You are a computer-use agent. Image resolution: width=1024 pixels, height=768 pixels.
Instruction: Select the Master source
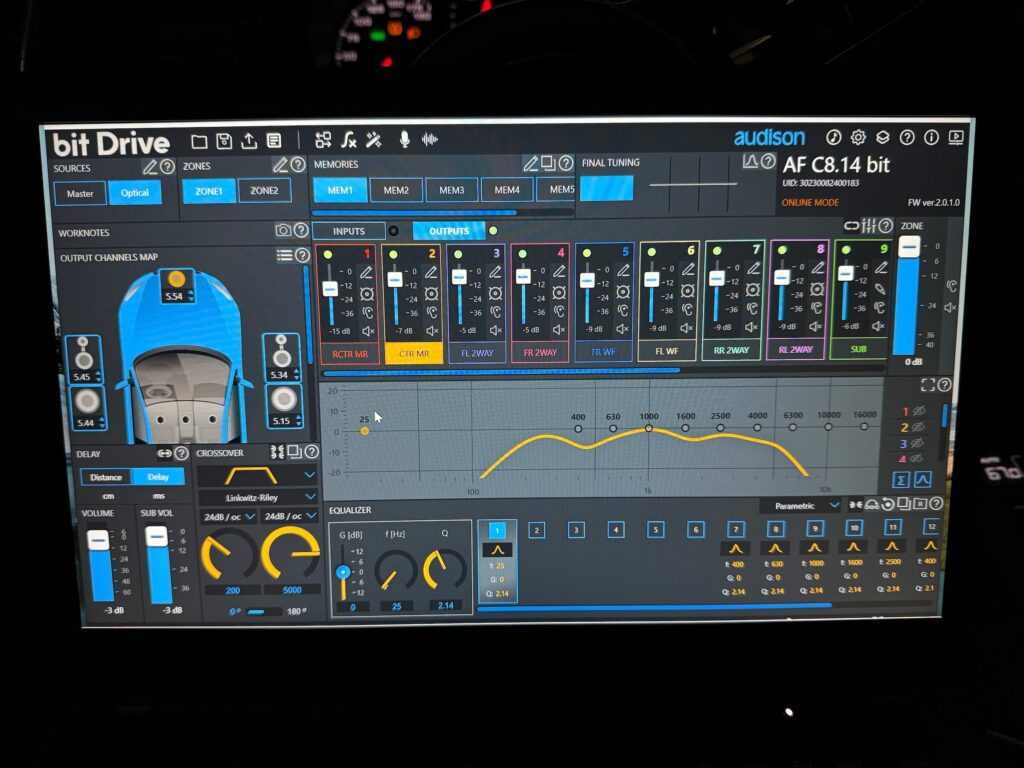80,194
